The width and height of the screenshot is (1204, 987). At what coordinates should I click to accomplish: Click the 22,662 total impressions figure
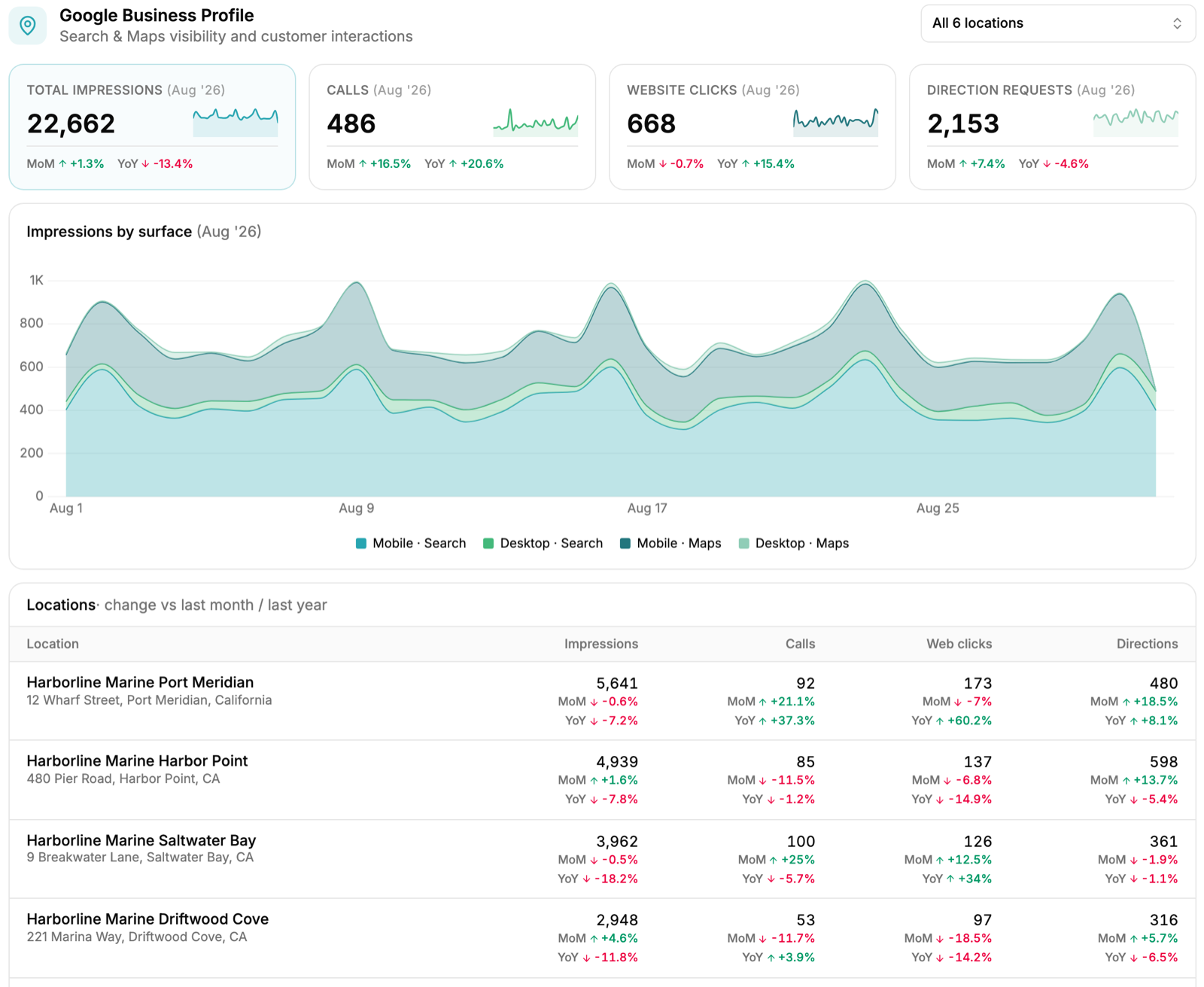coord(71,123)
